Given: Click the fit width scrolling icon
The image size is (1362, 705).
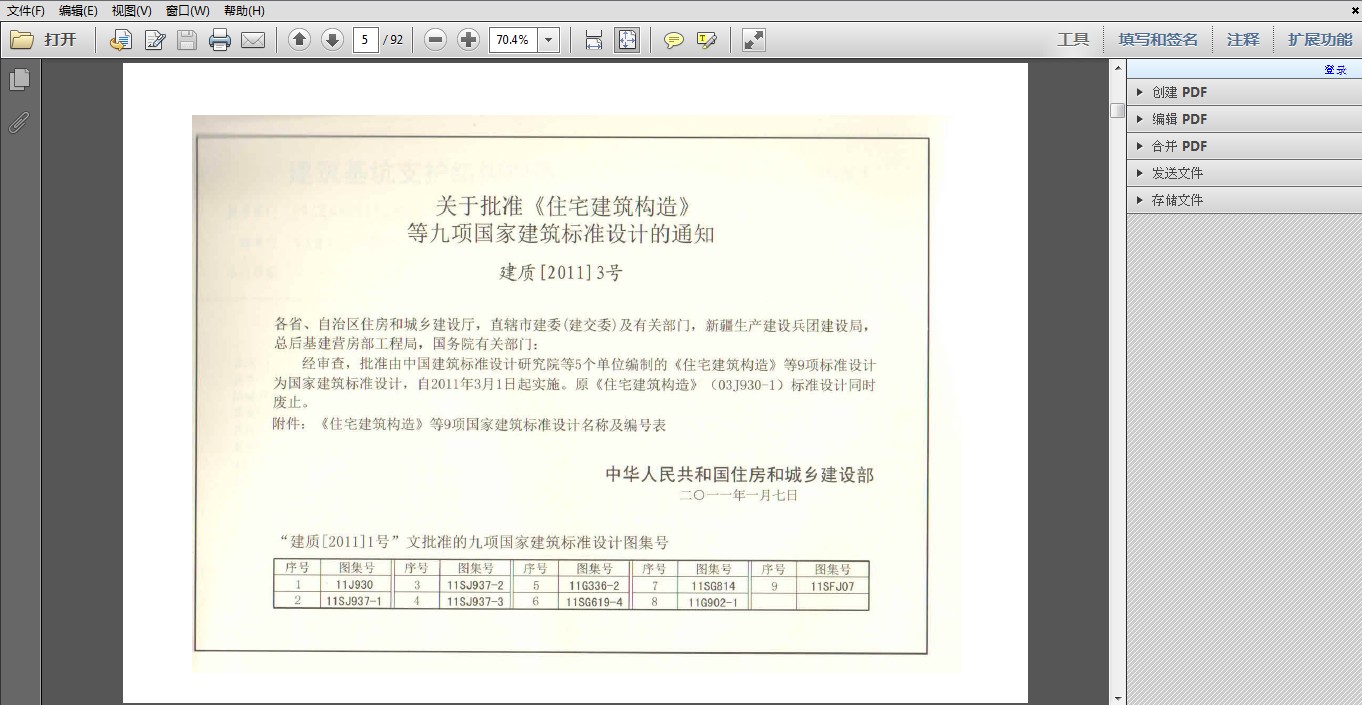Looking at the screenshot, I should (594, 40).
